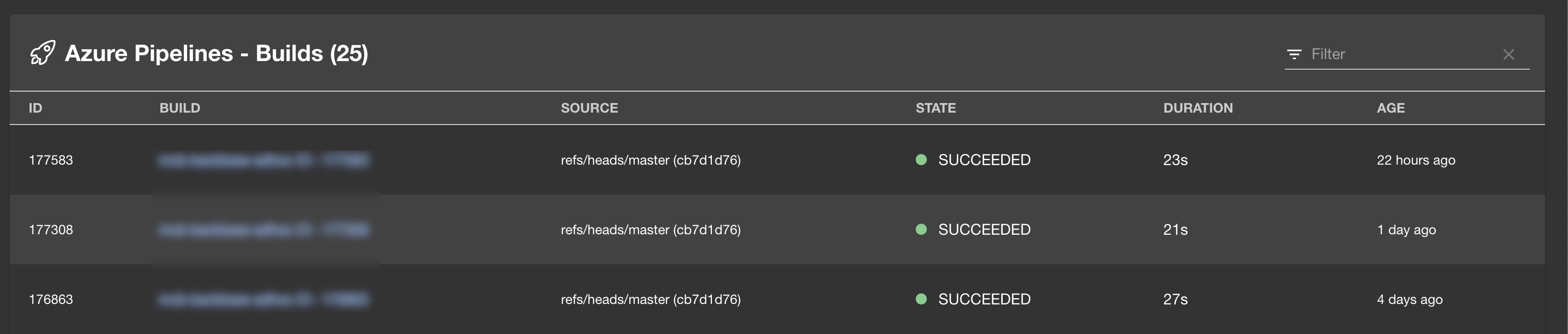Click the "Azure Pipelines - Builds (25)" title

pyautogui.click(x=216, y=53)
